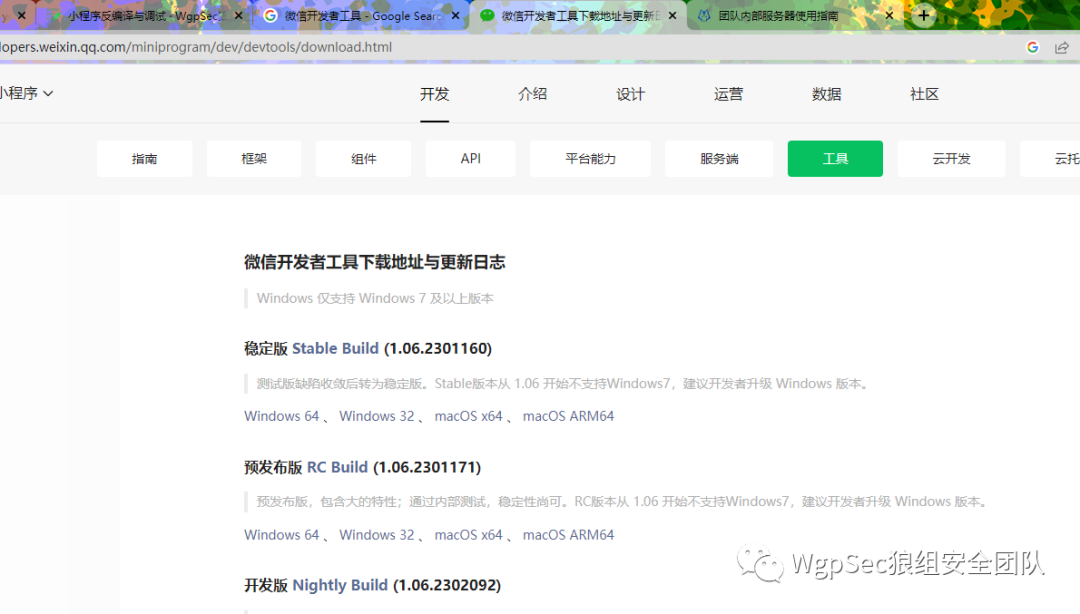Click the RC Build link

pyautogui.click(x=338, y=467)
